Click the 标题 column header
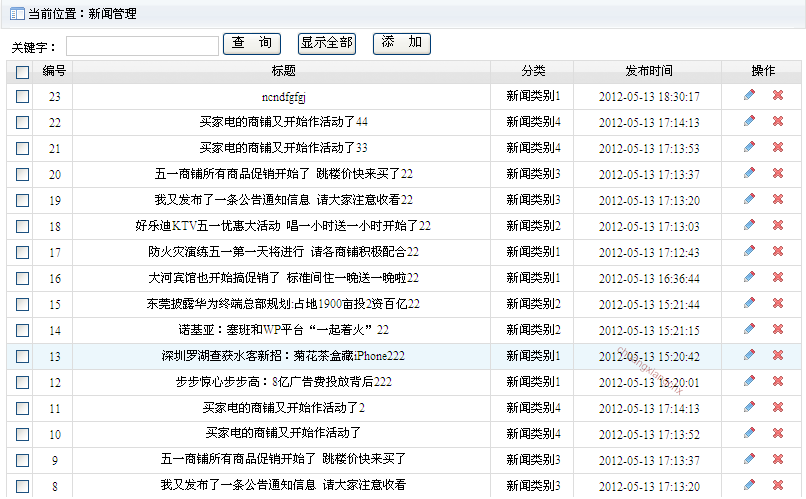The height and width of the screenshot is (499, 806). pyautogui.click(x=283, y=71)
